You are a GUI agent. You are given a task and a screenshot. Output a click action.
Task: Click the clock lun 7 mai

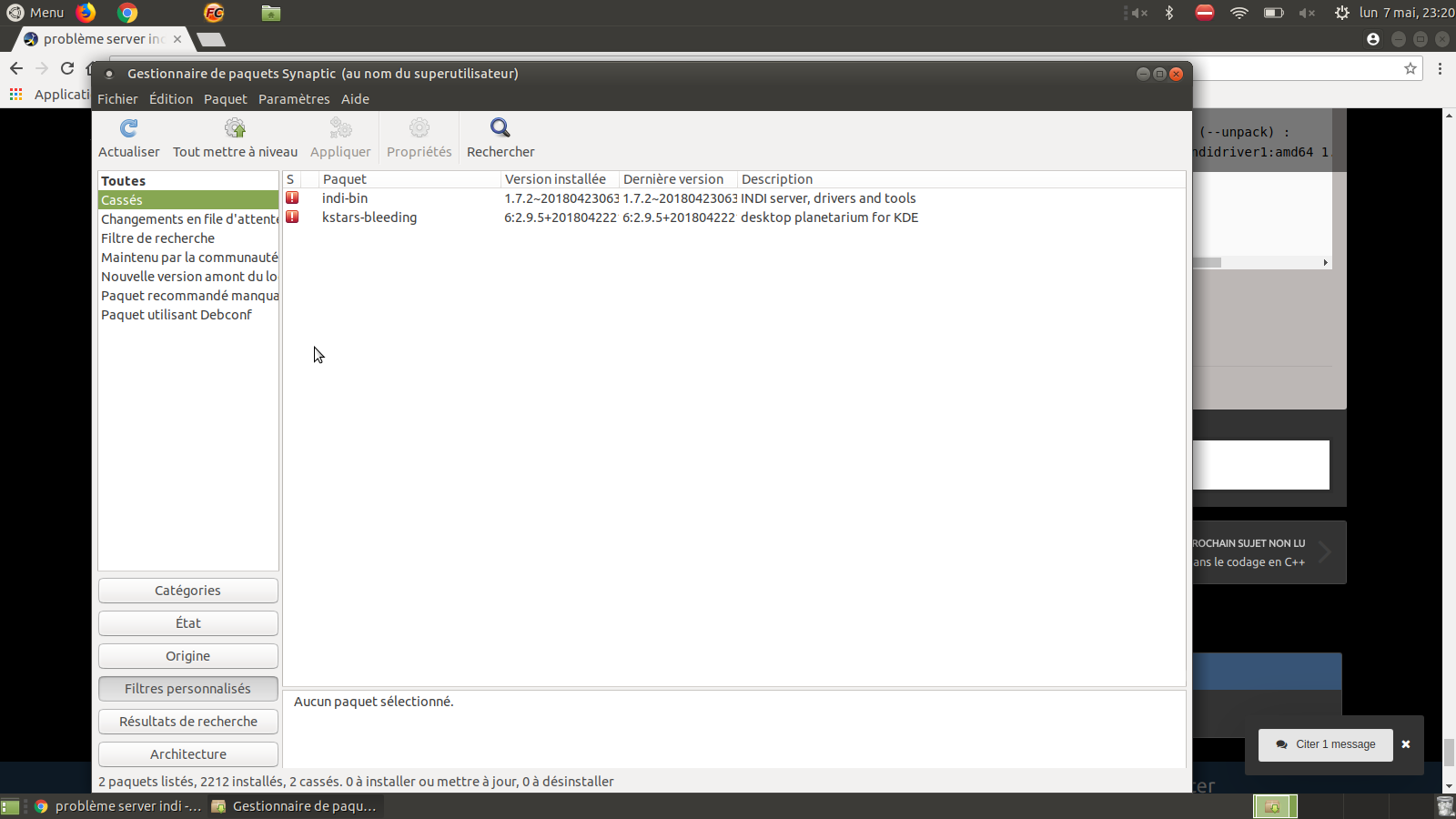(1407, 13)
